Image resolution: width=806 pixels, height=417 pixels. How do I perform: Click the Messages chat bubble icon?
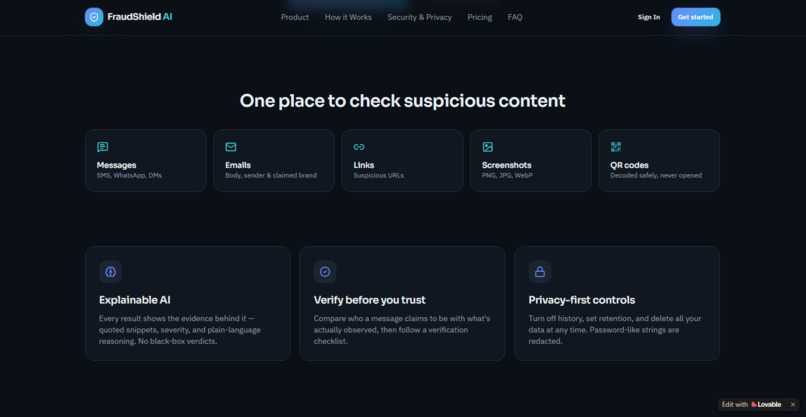click(x=103, y=147)
